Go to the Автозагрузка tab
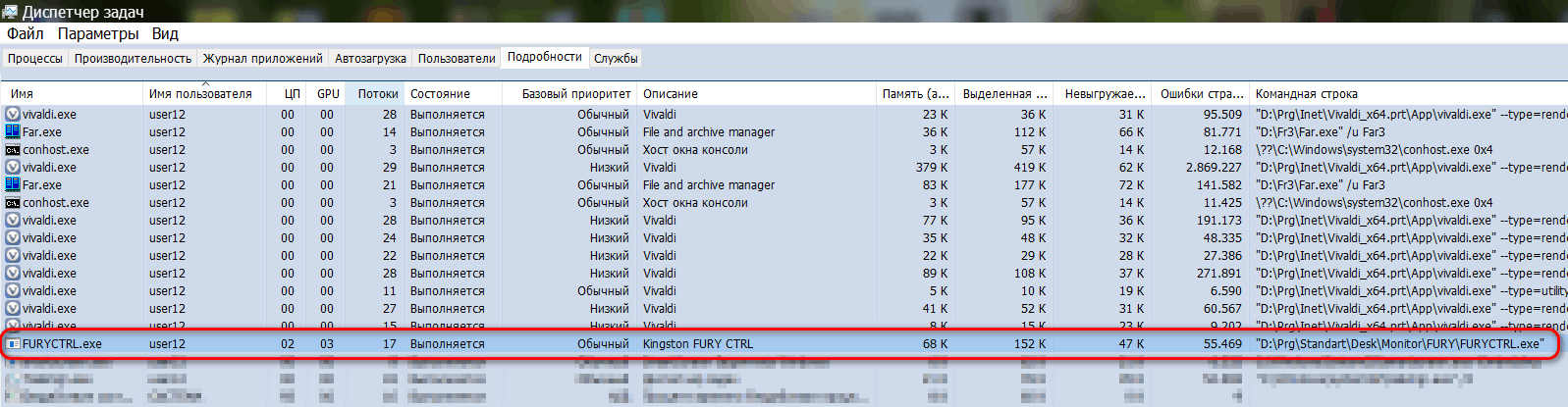This screenshot has height=407, width=1568. click(370, 59)
